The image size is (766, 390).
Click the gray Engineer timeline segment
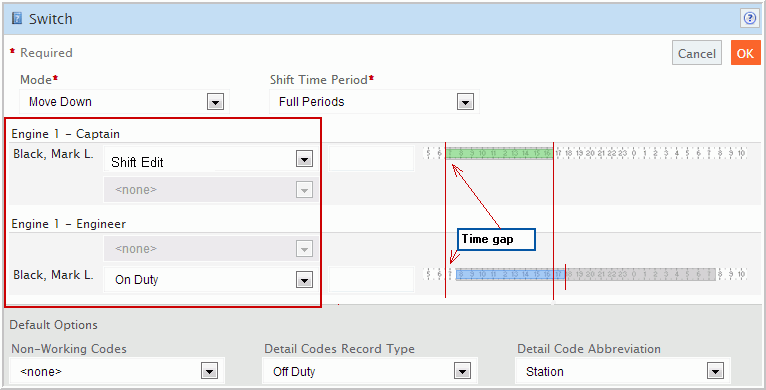point(640,274)
